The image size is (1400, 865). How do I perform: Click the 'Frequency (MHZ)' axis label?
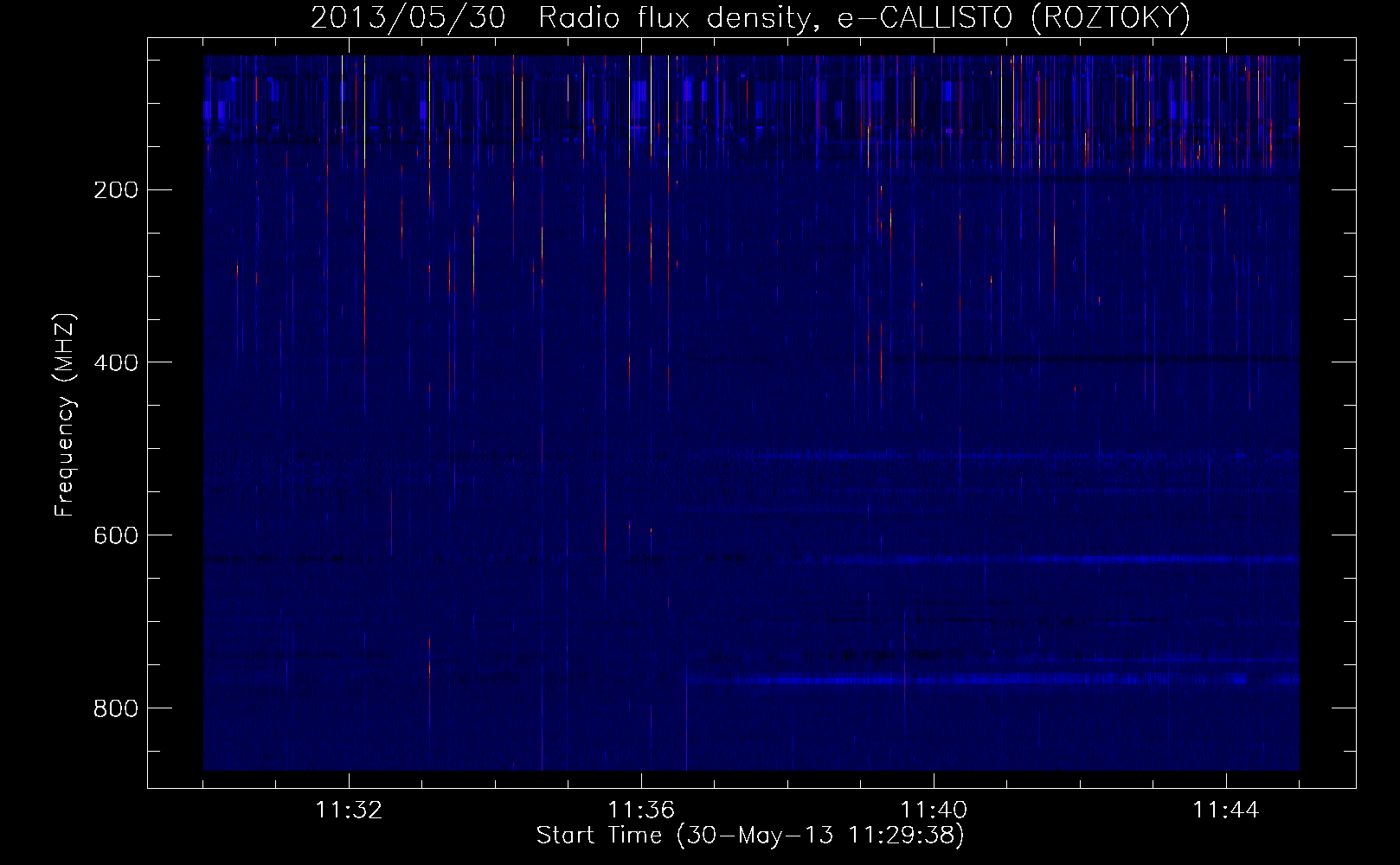[x=65, y=414]
